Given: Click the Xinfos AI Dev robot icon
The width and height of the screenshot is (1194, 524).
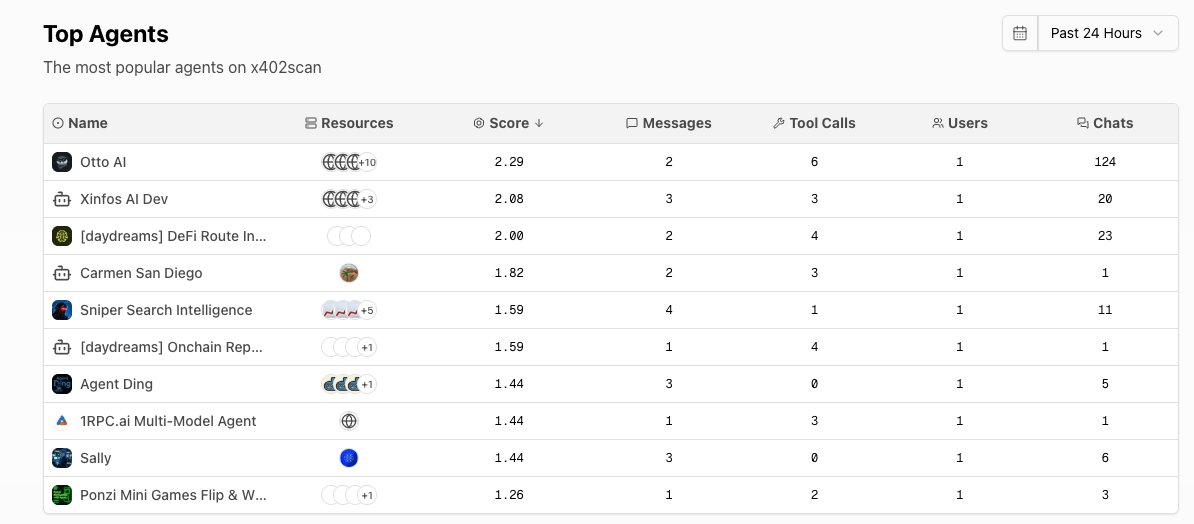Looking at the screenshot, I should point(62,200).
